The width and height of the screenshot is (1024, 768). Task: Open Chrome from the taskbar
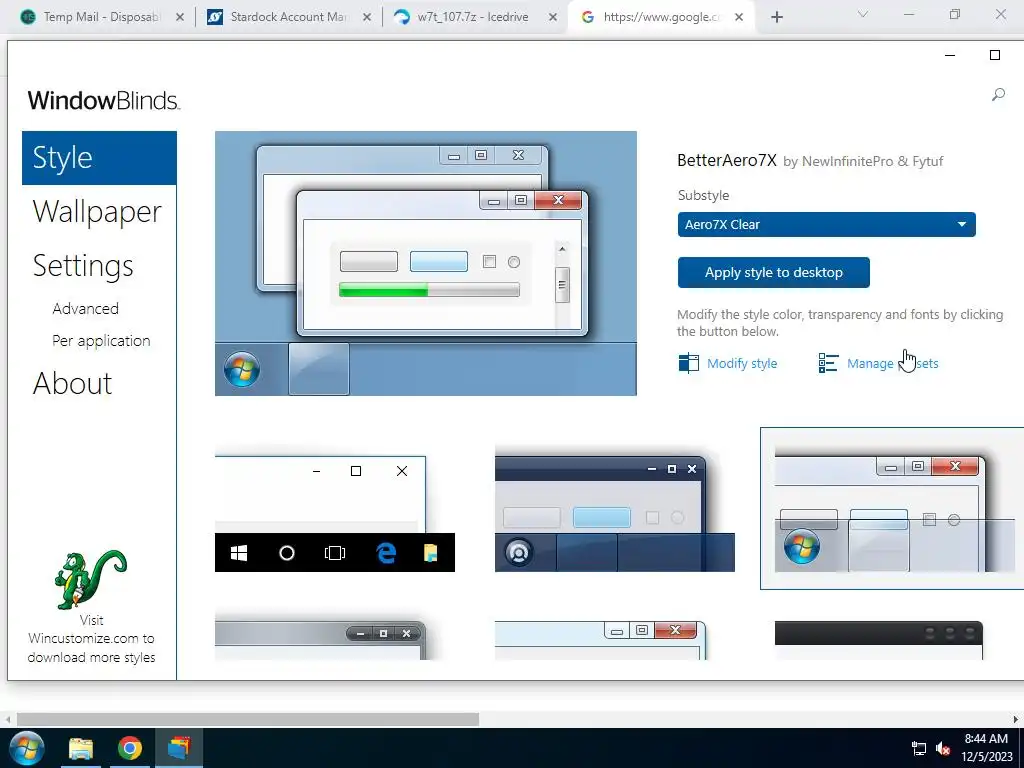click(130, 748)
